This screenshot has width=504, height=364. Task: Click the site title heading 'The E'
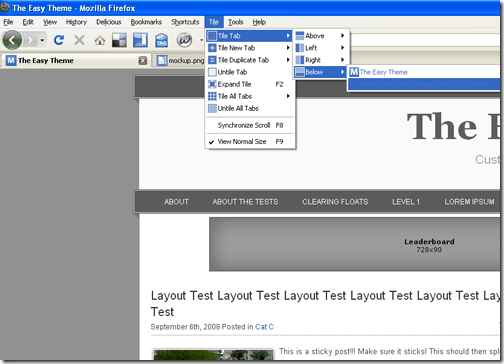point(453,127)
